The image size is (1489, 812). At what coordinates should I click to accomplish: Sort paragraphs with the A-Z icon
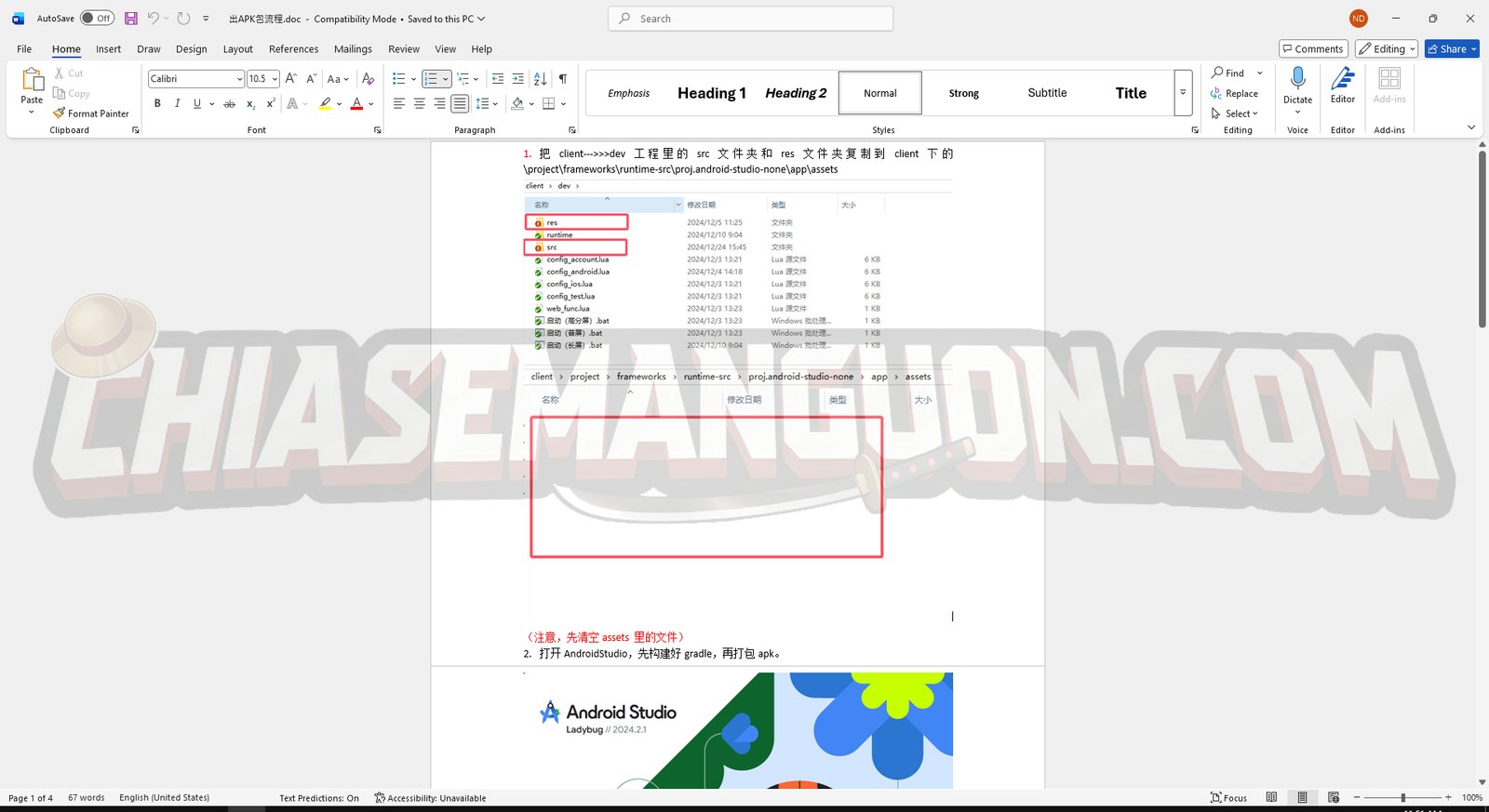[x=540, y=79]
